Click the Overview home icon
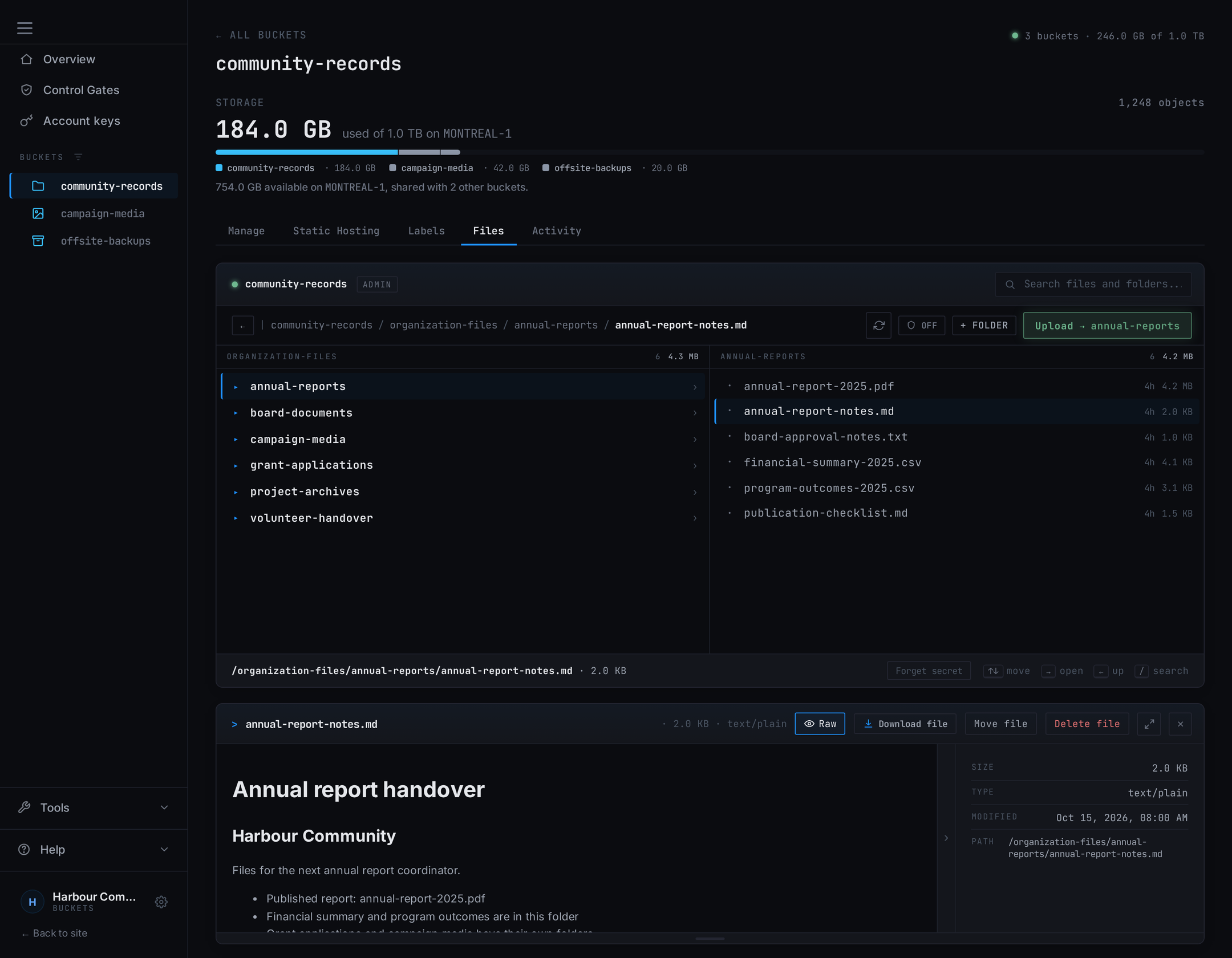Image resolution: width=1232 pixels, height=958 pixels. coord(26,59)
